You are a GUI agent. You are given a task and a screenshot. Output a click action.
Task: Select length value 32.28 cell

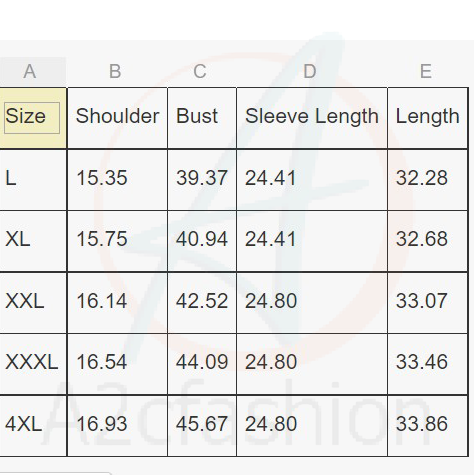(x=428, y=180)
